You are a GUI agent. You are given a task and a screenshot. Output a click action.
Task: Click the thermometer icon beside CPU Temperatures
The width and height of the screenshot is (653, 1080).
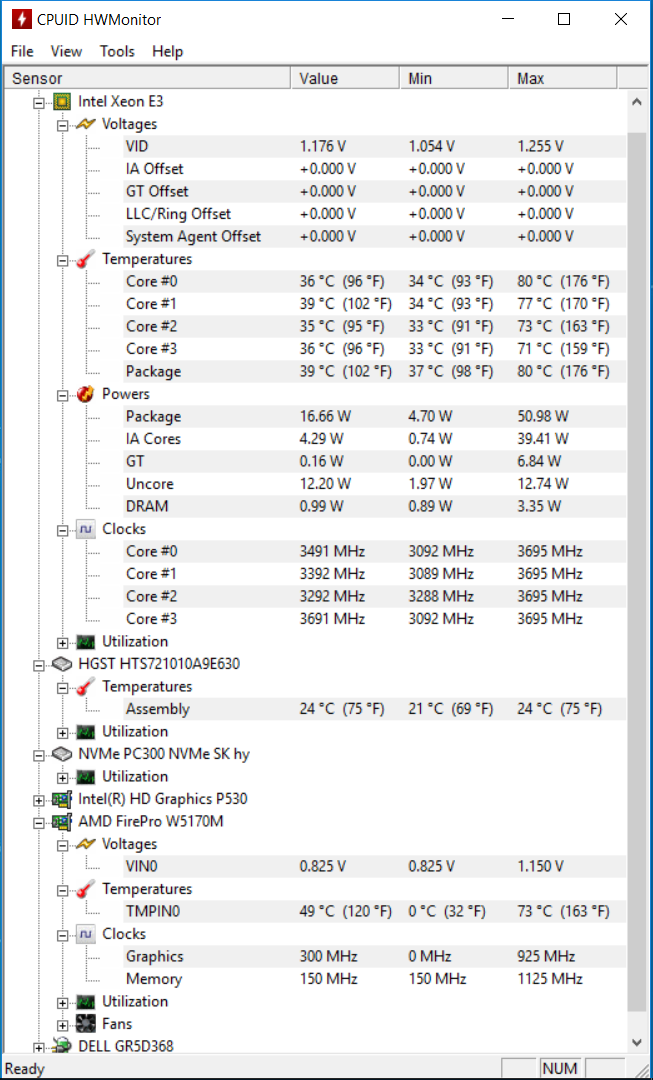point(86,260)
